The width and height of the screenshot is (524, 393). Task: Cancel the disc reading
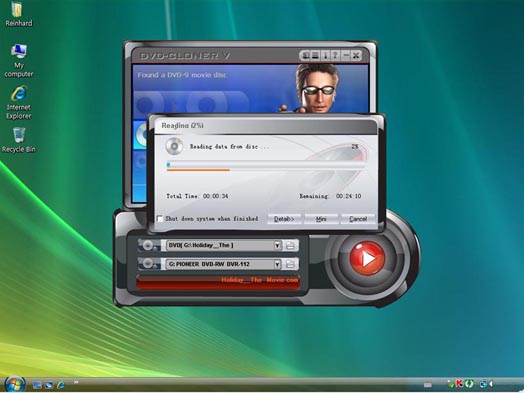coord(358,219)
